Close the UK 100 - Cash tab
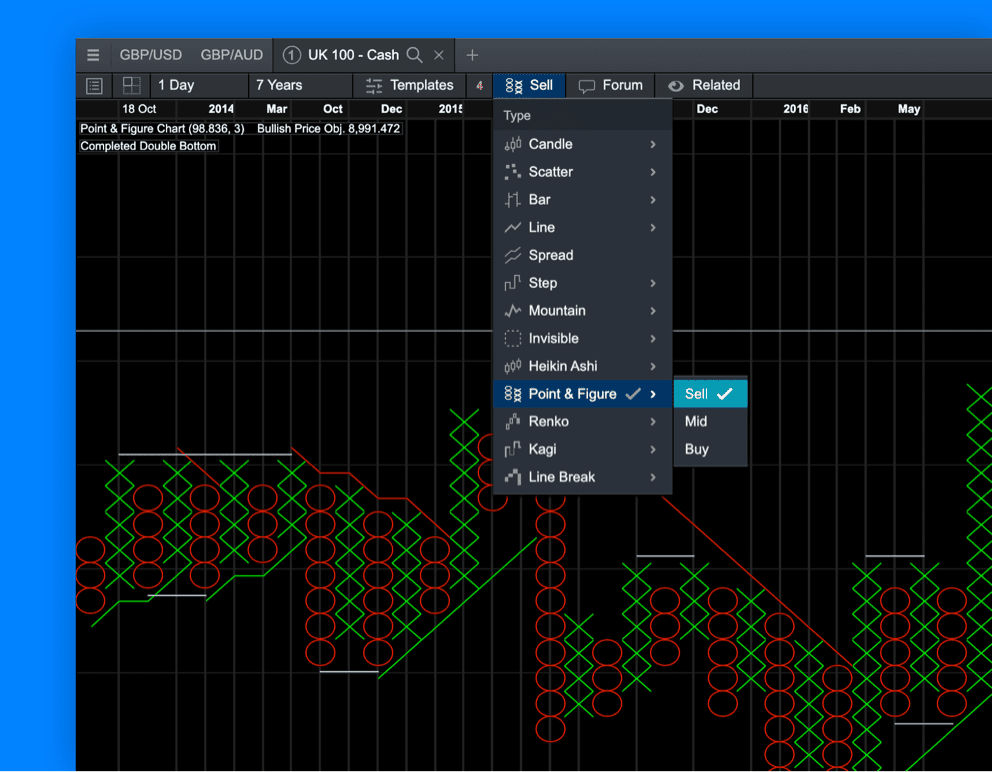 coord(438,55)
